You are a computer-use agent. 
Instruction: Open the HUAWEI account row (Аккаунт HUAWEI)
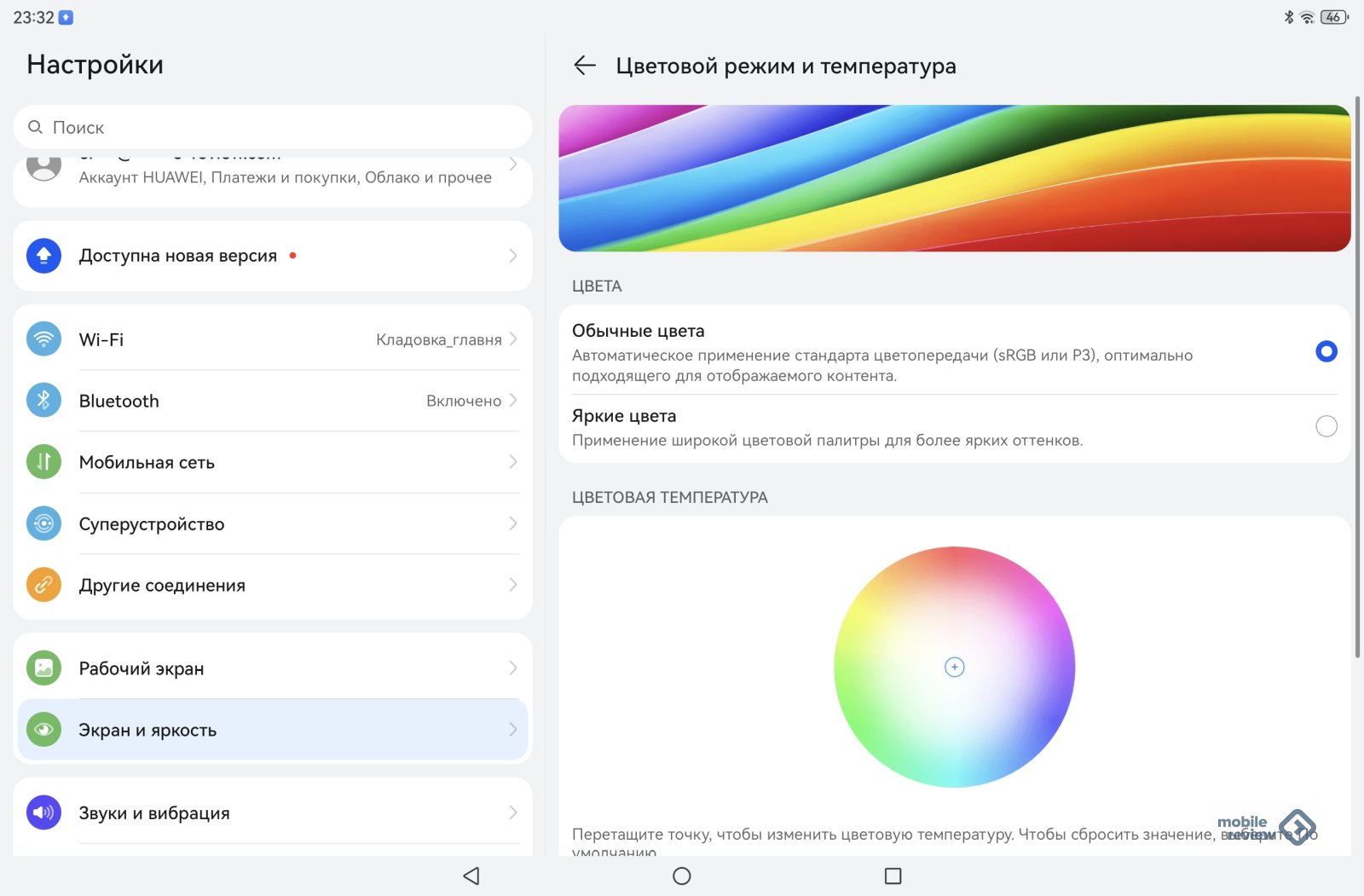tap(273, 177)
